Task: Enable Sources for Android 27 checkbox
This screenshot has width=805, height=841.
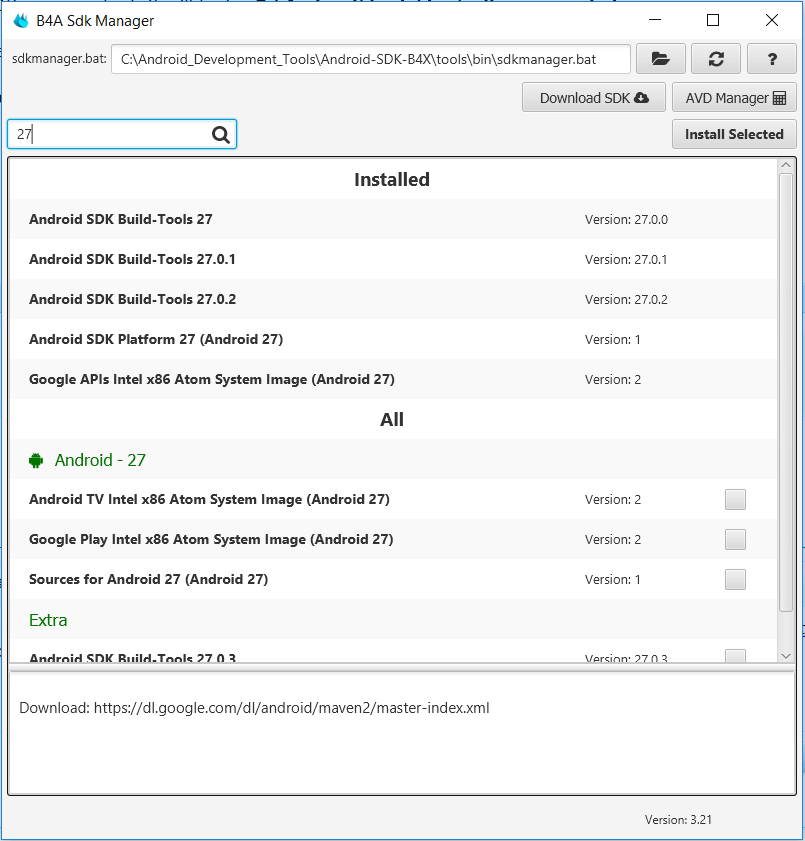Action: tap(735, 579)
